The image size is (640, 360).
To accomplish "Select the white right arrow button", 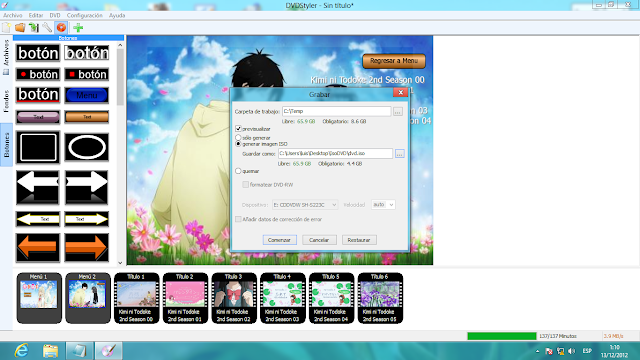I will [x=87, y=187].
